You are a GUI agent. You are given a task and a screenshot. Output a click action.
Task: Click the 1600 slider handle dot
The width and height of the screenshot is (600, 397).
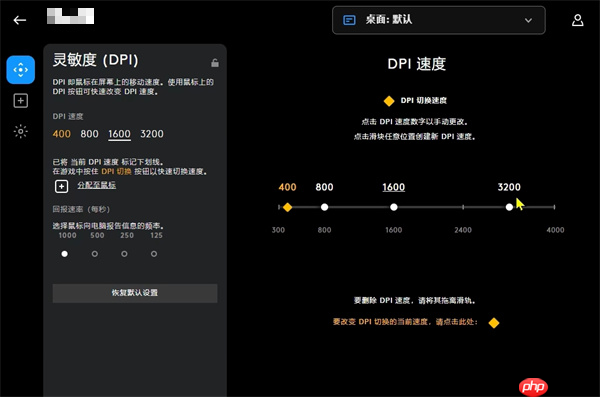[x=394, y=207]
